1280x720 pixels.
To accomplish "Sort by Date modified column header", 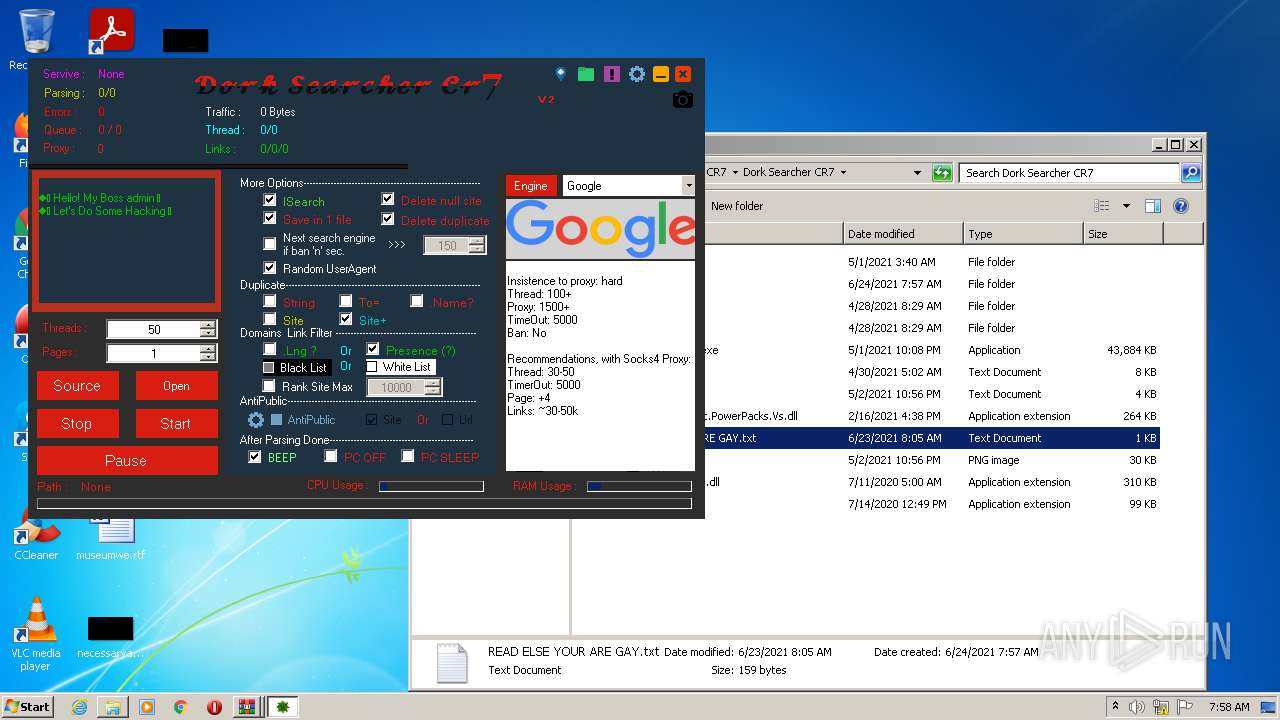I will click(x=903, y=234).
